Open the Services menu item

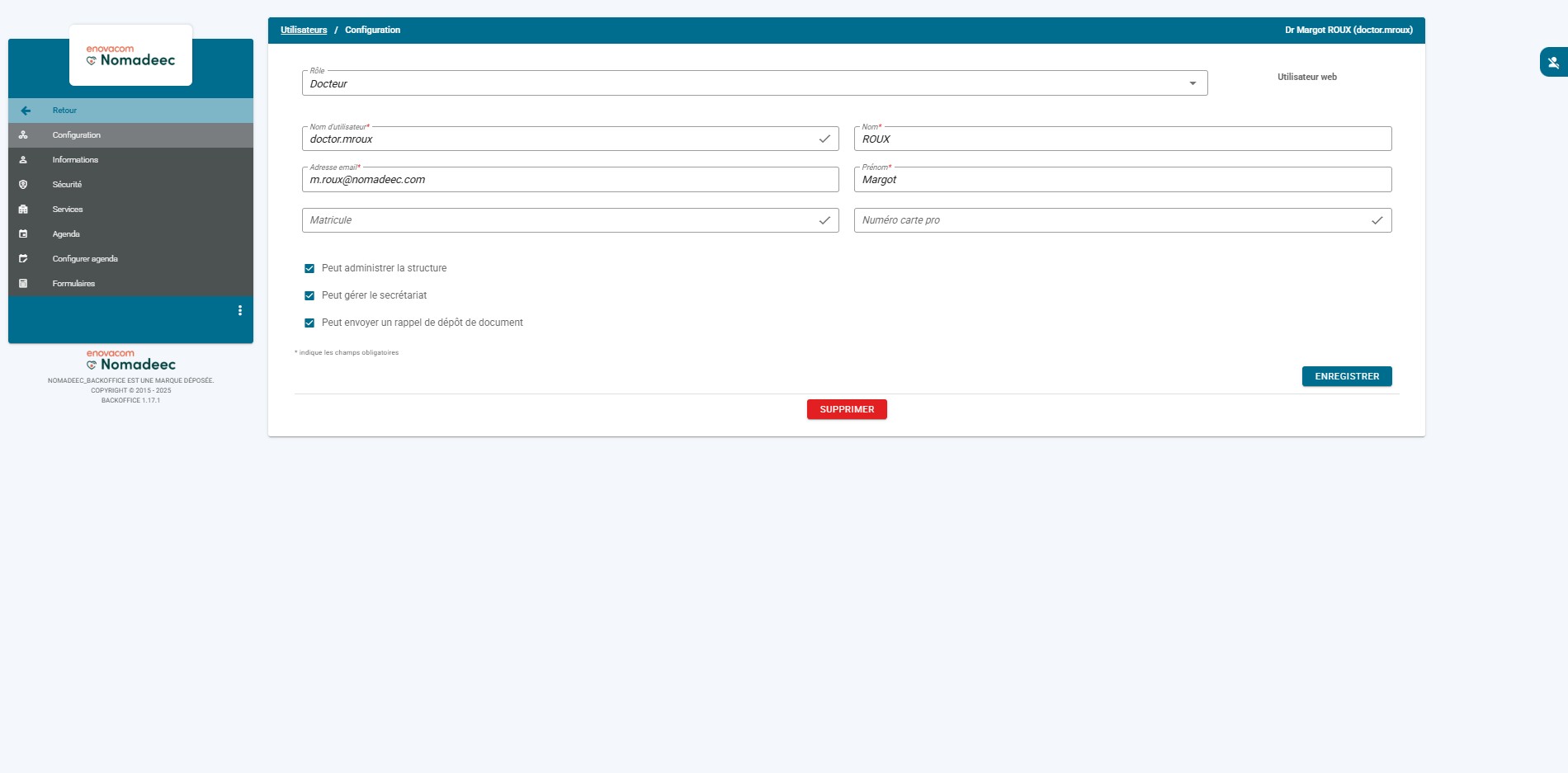[x=130, y=210]
